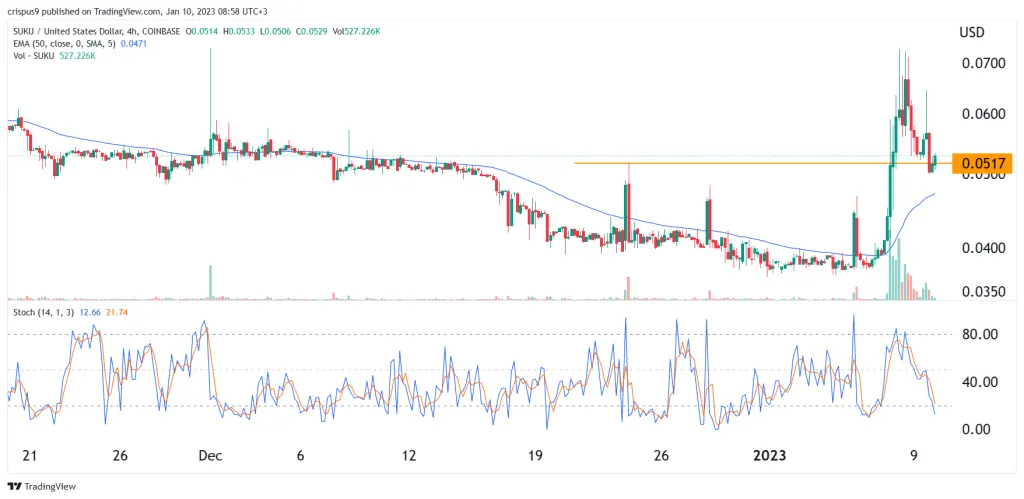
Task: Click the USD currency label
Action: point(972,32)
